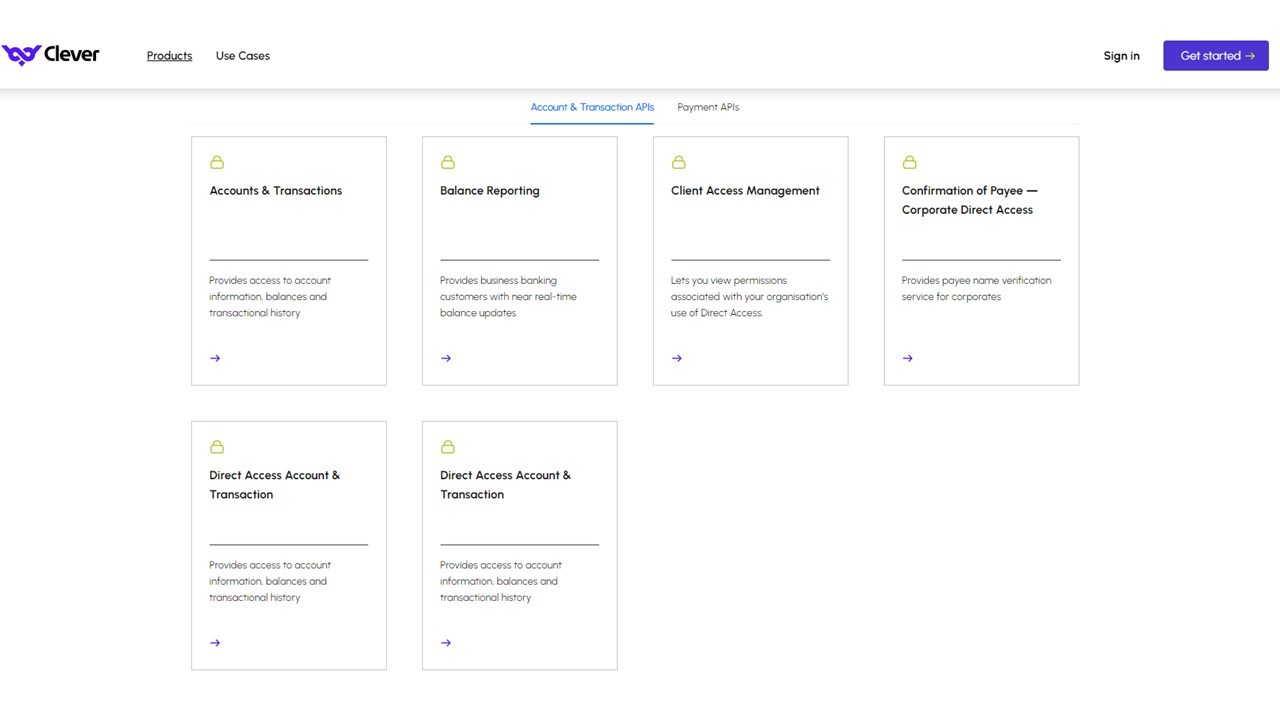Image resolution: width=1280 pixels, height=720 pixels.
Task: Open the Client Access Management title
Action: point(745,191)
